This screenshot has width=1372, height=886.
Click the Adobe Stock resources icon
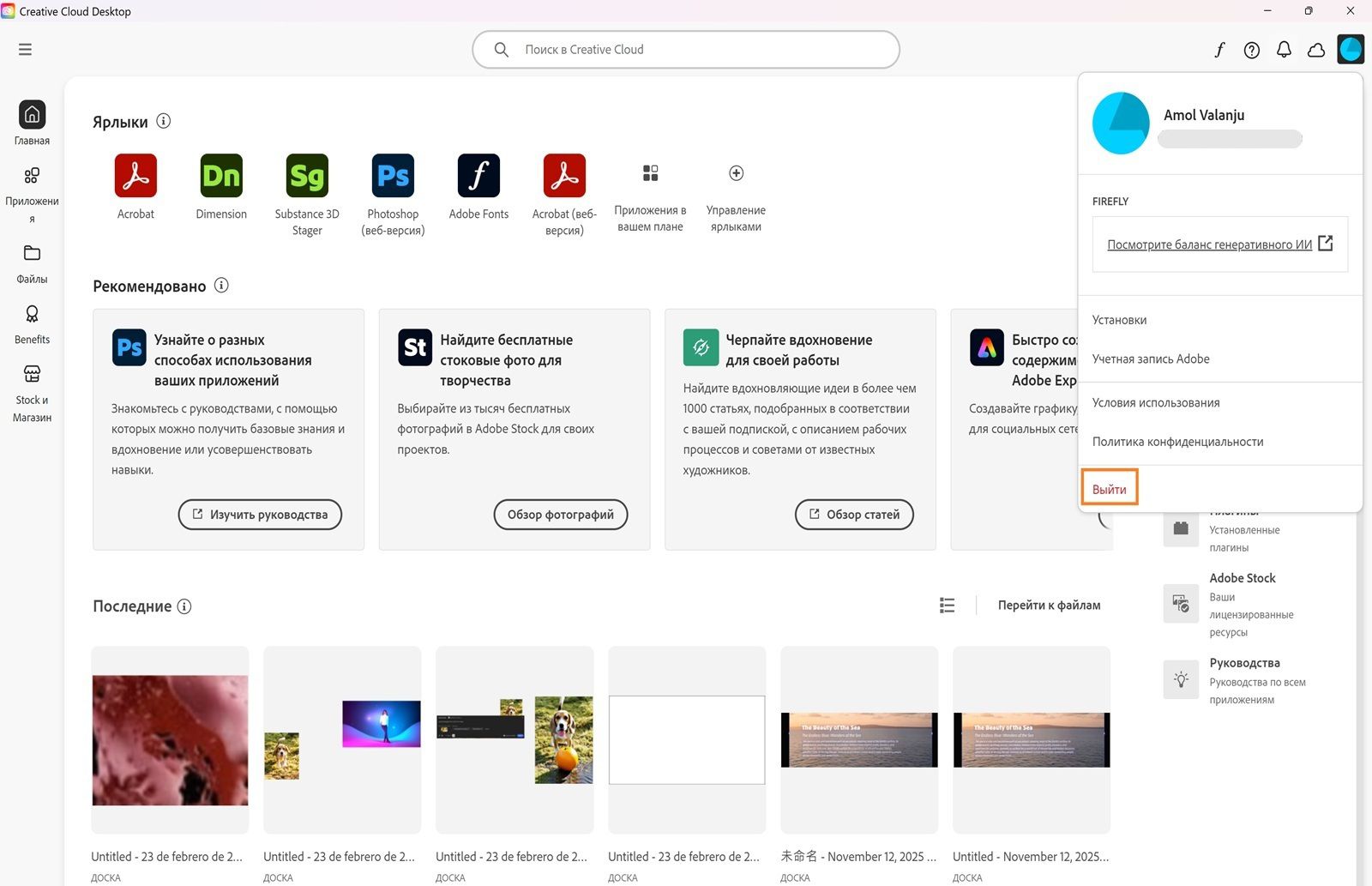pos(1181,603)
